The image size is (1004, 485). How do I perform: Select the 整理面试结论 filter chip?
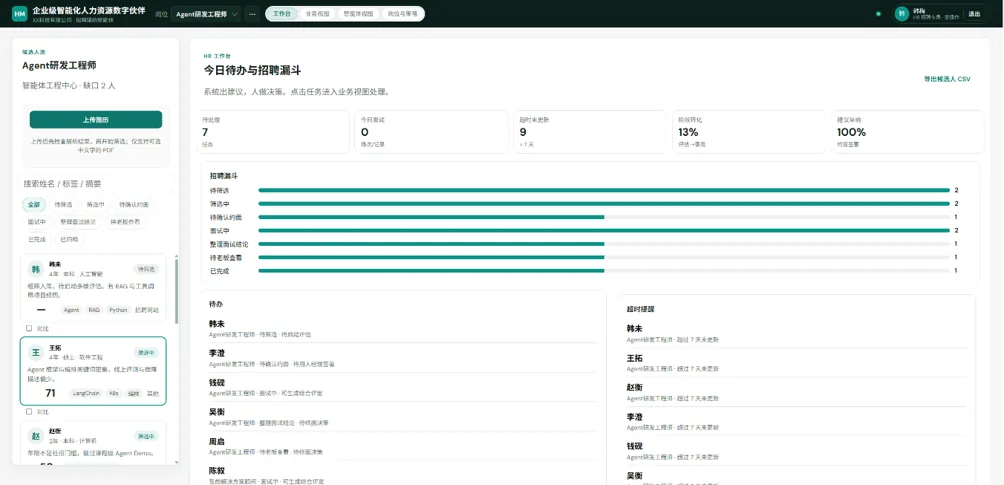78,222
